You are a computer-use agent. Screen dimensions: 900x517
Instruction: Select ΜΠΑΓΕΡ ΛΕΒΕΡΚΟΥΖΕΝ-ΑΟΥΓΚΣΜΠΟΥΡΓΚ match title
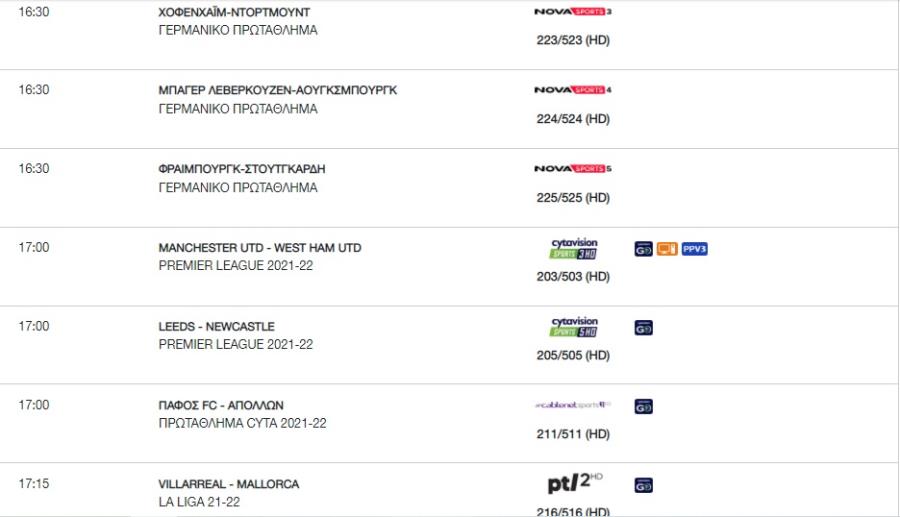tap(278, 90)
